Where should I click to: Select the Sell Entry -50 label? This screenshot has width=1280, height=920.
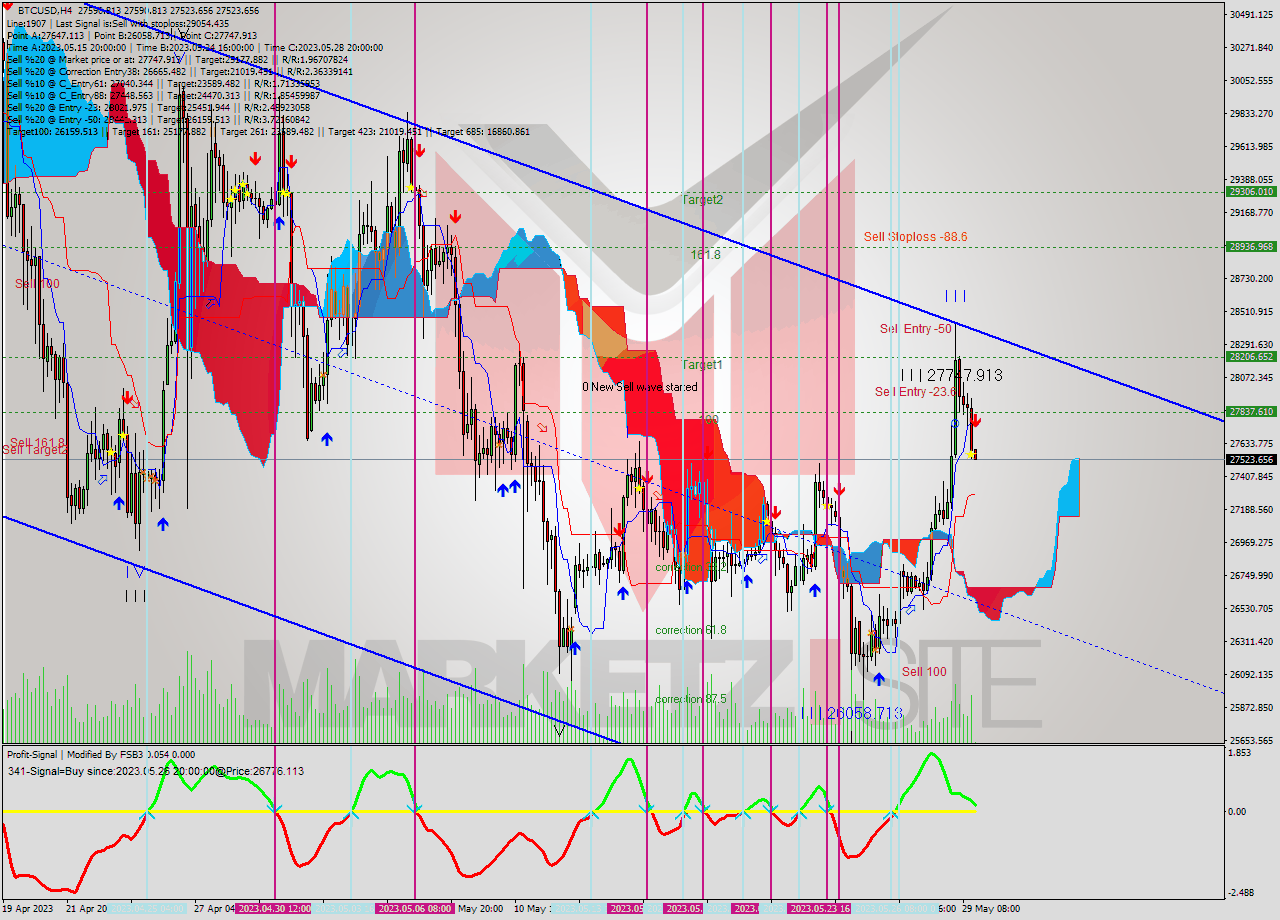pyautogui.click(x=916, y=329)
